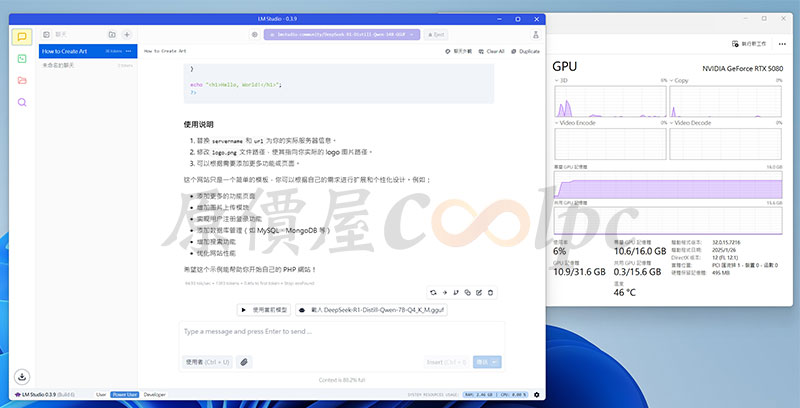
Task: Expand the send button dropdown arrow
Action: click(496, 362)
